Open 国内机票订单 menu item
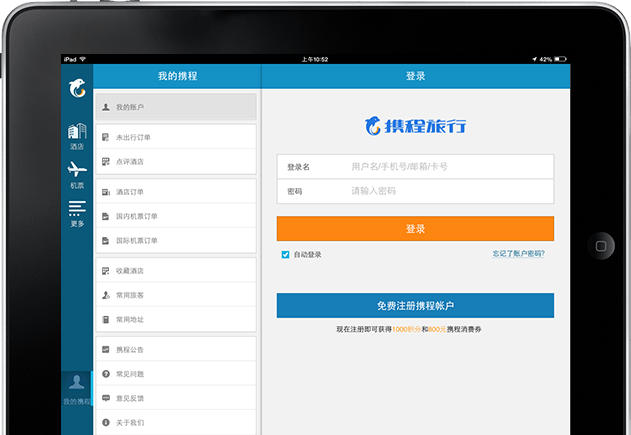 tap(176, 216)
